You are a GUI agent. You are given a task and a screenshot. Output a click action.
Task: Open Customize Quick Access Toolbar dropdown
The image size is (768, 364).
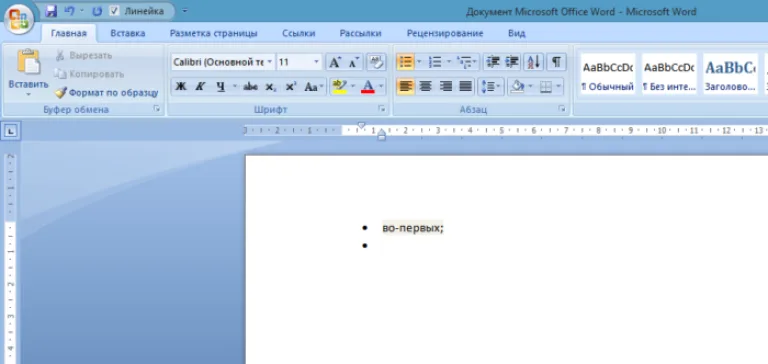coord(185,11)
